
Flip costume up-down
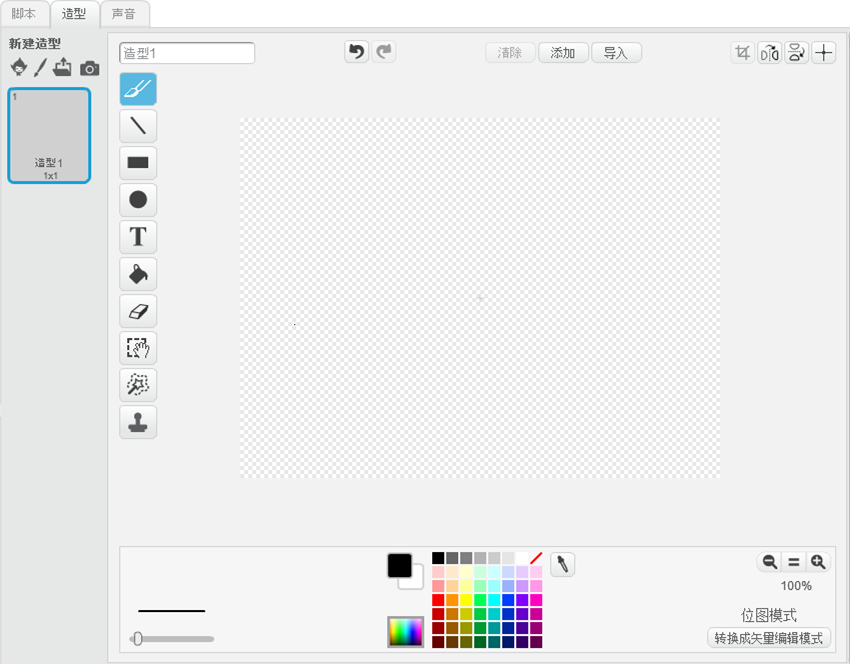pos(796,53)
